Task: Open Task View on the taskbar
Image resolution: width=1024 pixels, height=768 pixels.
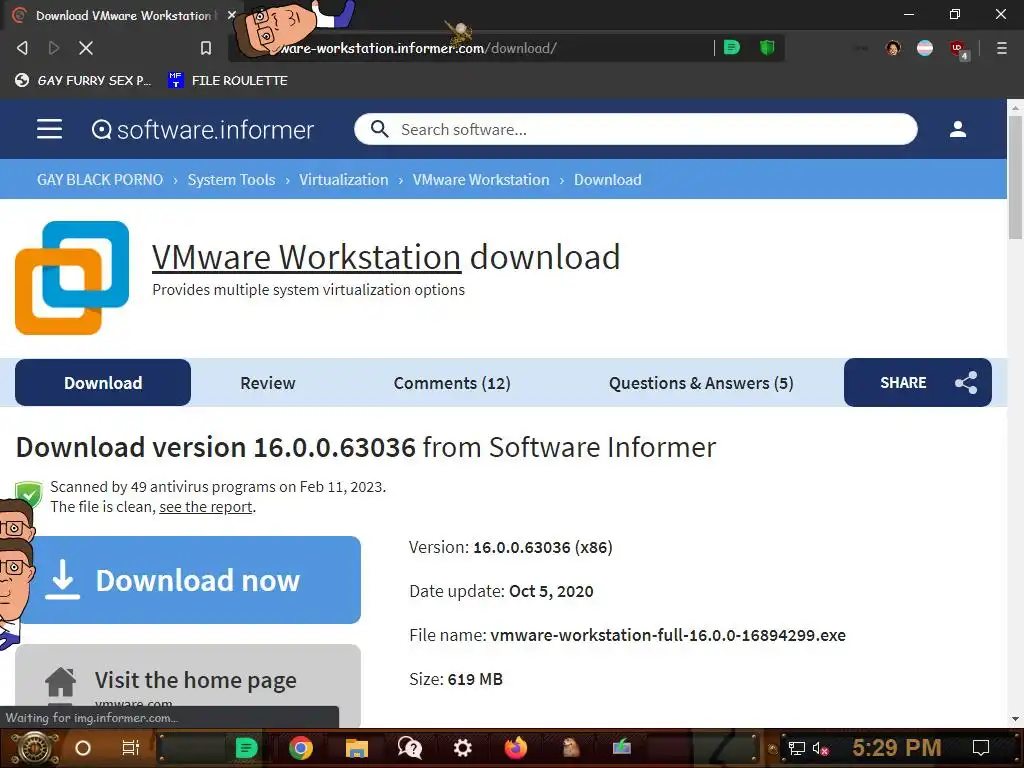Action: [x=131, y=748]
